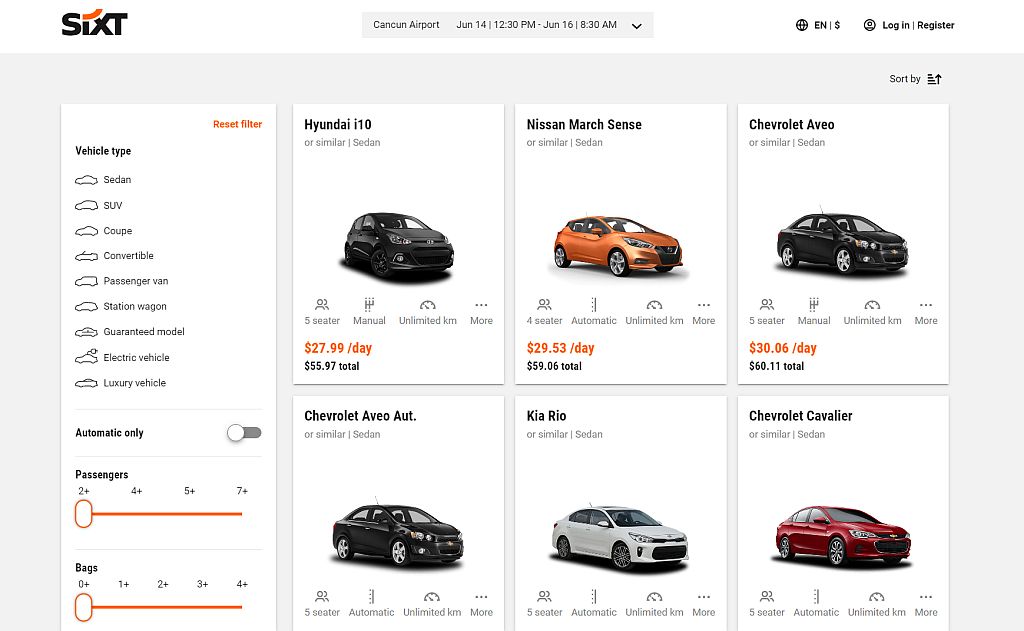The height and width of the screenshot is (631, 1024).
Task: Click the unlimited km icon on Nissan March Sense
Action: point(654,305)
